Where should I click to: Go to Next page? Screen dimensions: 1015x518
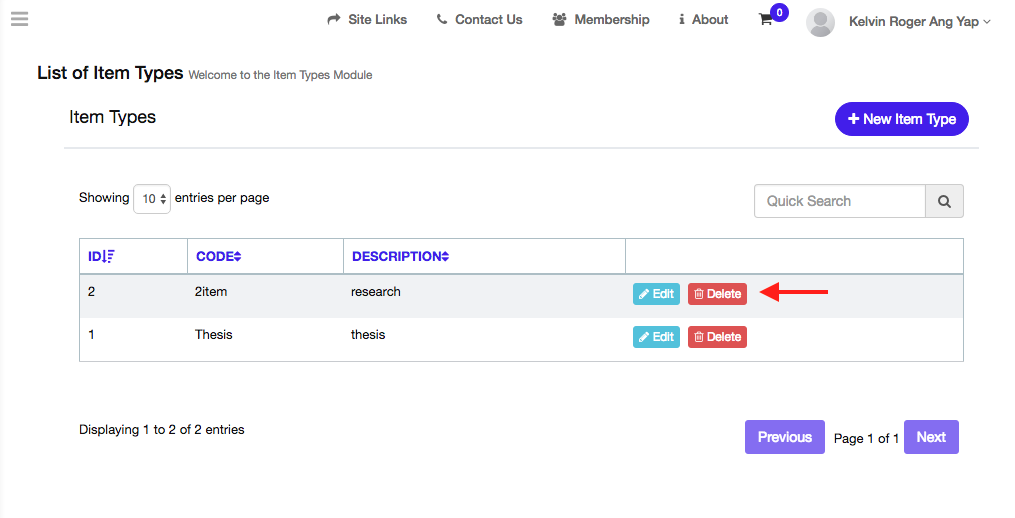click(931, 437)
